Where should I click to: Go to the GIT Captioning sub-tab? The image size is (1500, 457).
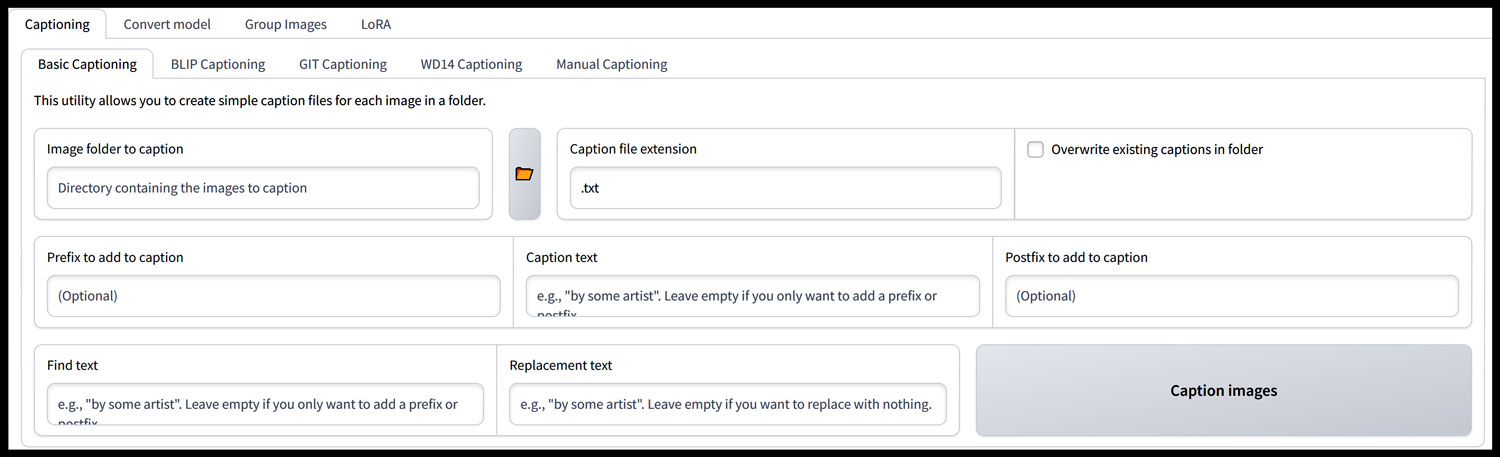coord(342,64)
